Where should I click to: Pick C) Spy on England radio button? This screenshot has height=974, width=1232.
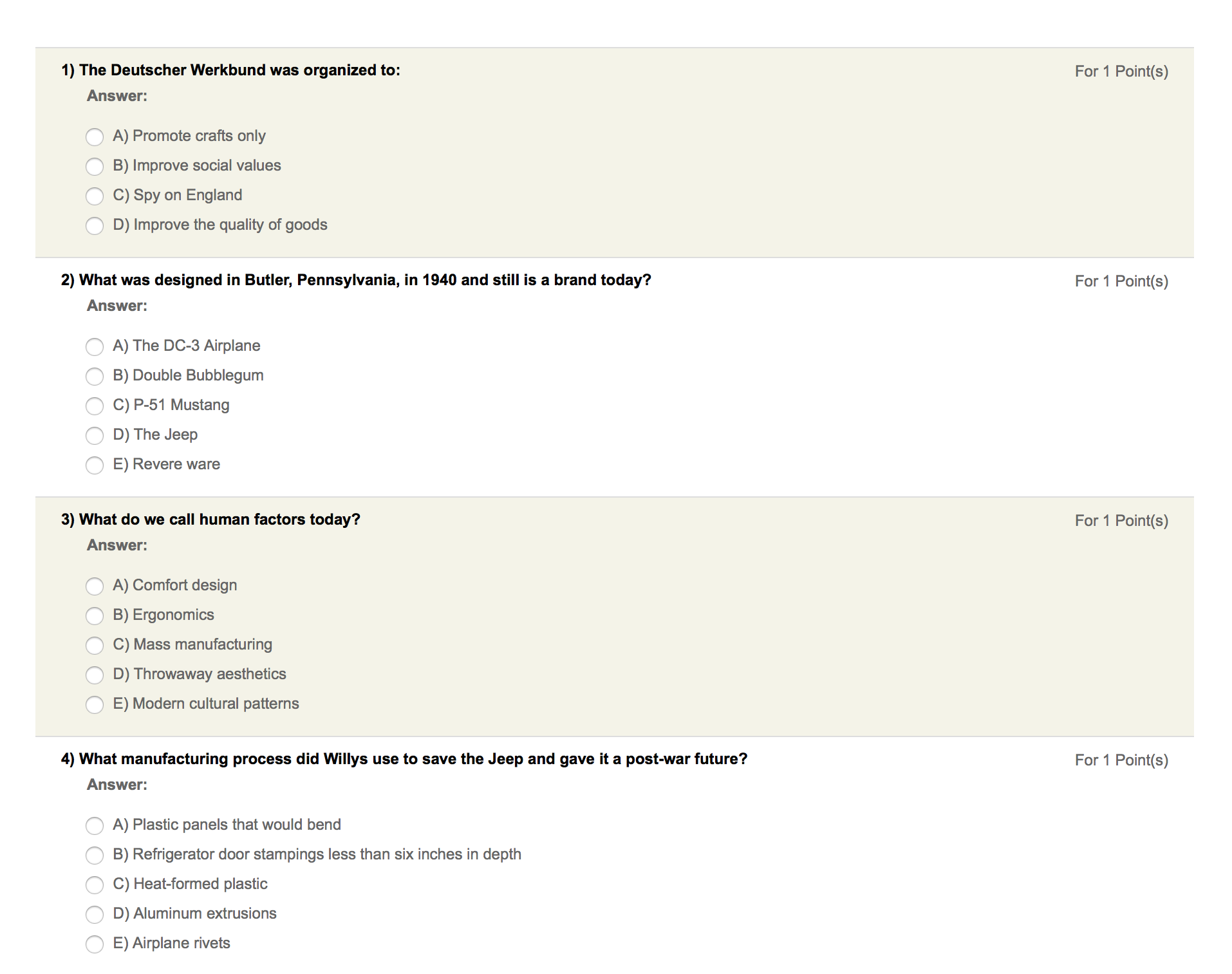tap(95, 196)
